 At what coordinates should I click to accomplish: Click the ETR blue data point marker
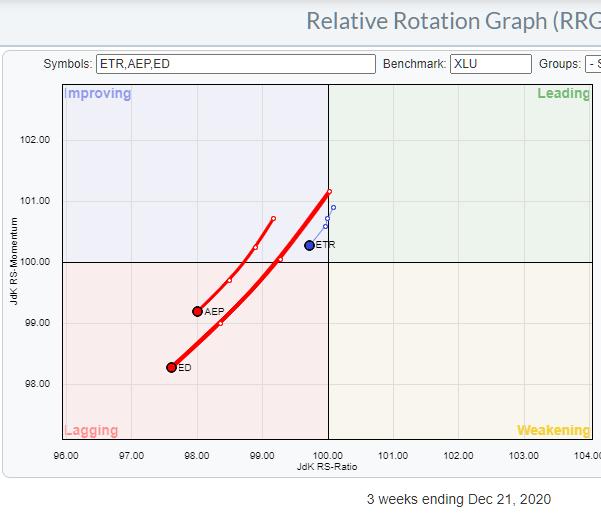pyautogui.click(x=310, y=245)
